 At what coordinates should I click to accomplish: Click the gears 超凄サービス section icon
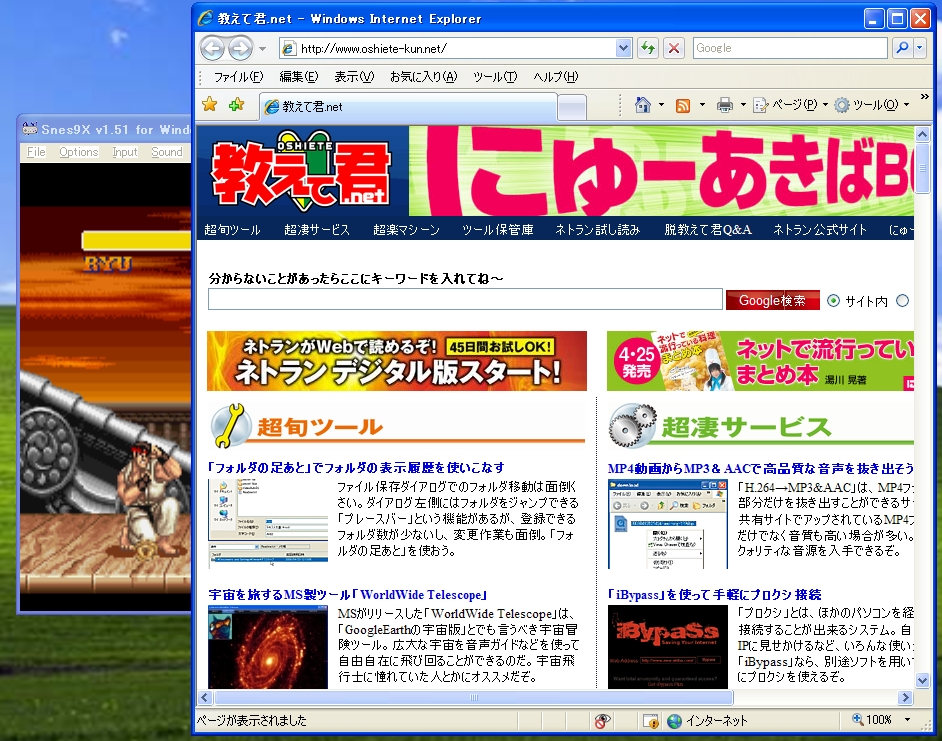coord(632,425)
